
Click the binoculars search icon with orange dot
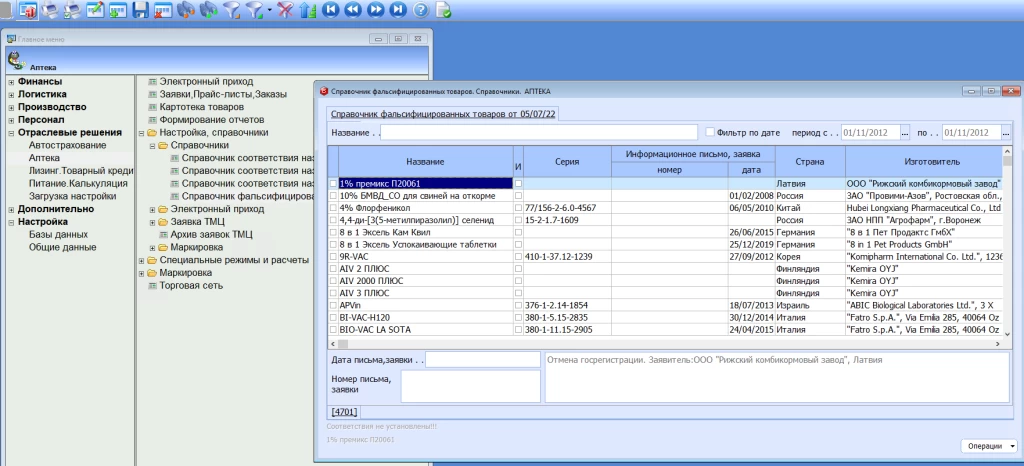coord(186,9)
